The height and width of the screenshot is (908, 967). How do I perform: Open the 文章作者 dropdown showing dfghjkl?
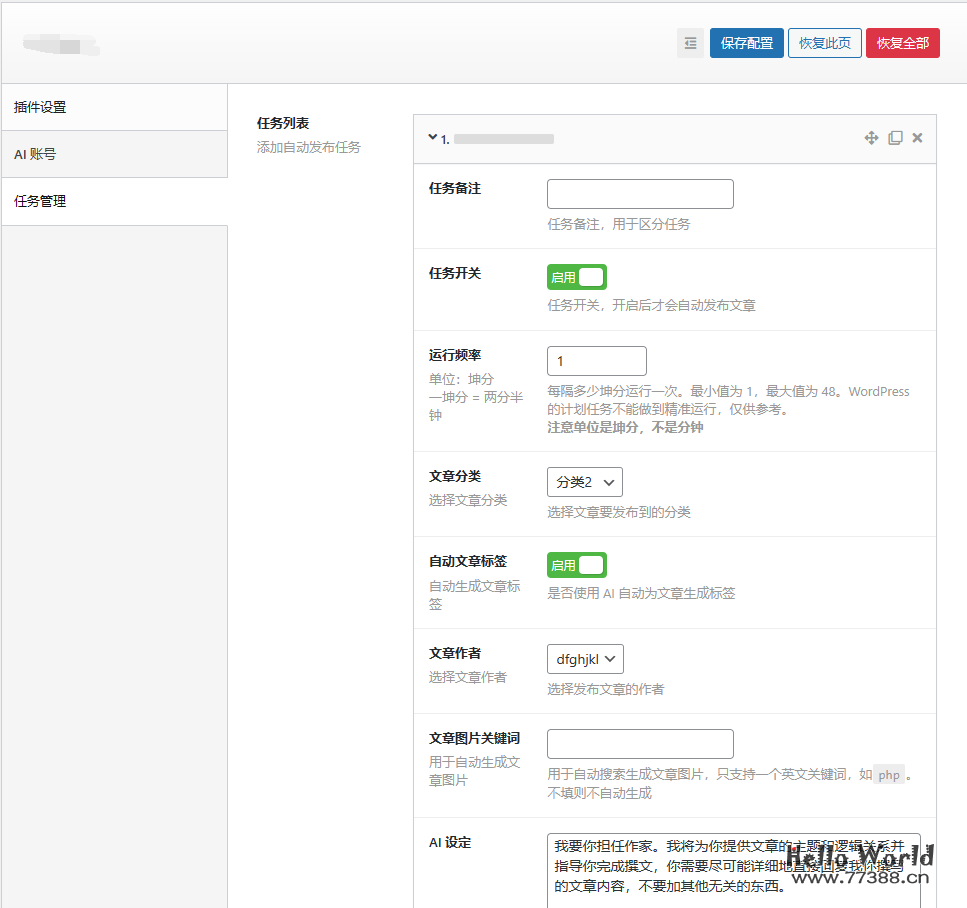click(584, 658)
